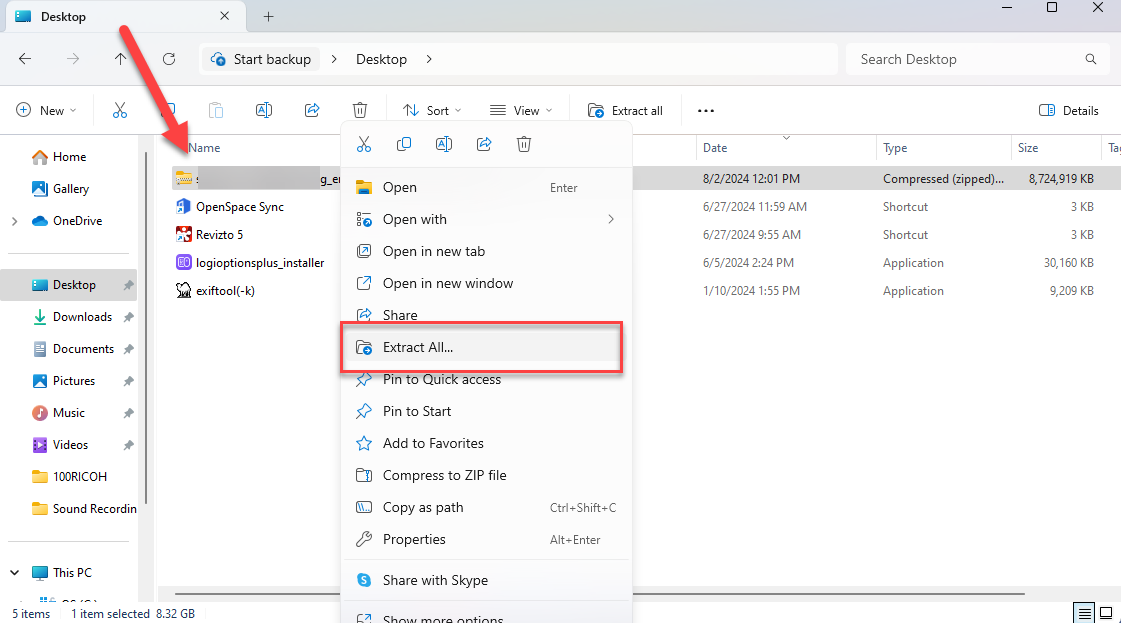
Task: Switch to details view in the status bar
Action: 1083,611
